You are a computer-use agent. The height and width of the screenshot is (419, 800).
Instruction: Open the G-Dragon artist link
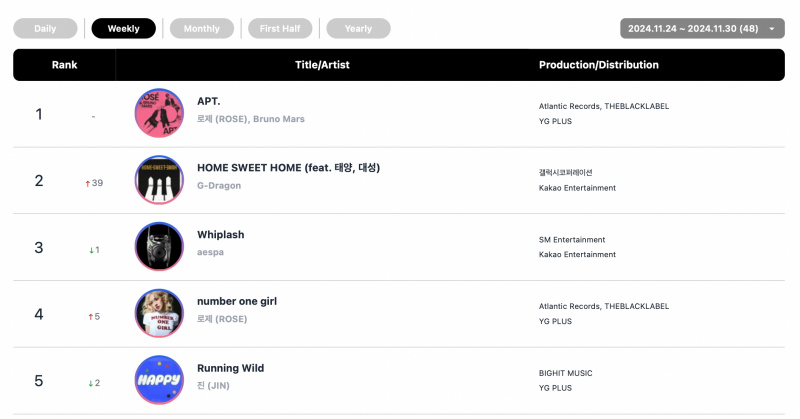point(219,186)
